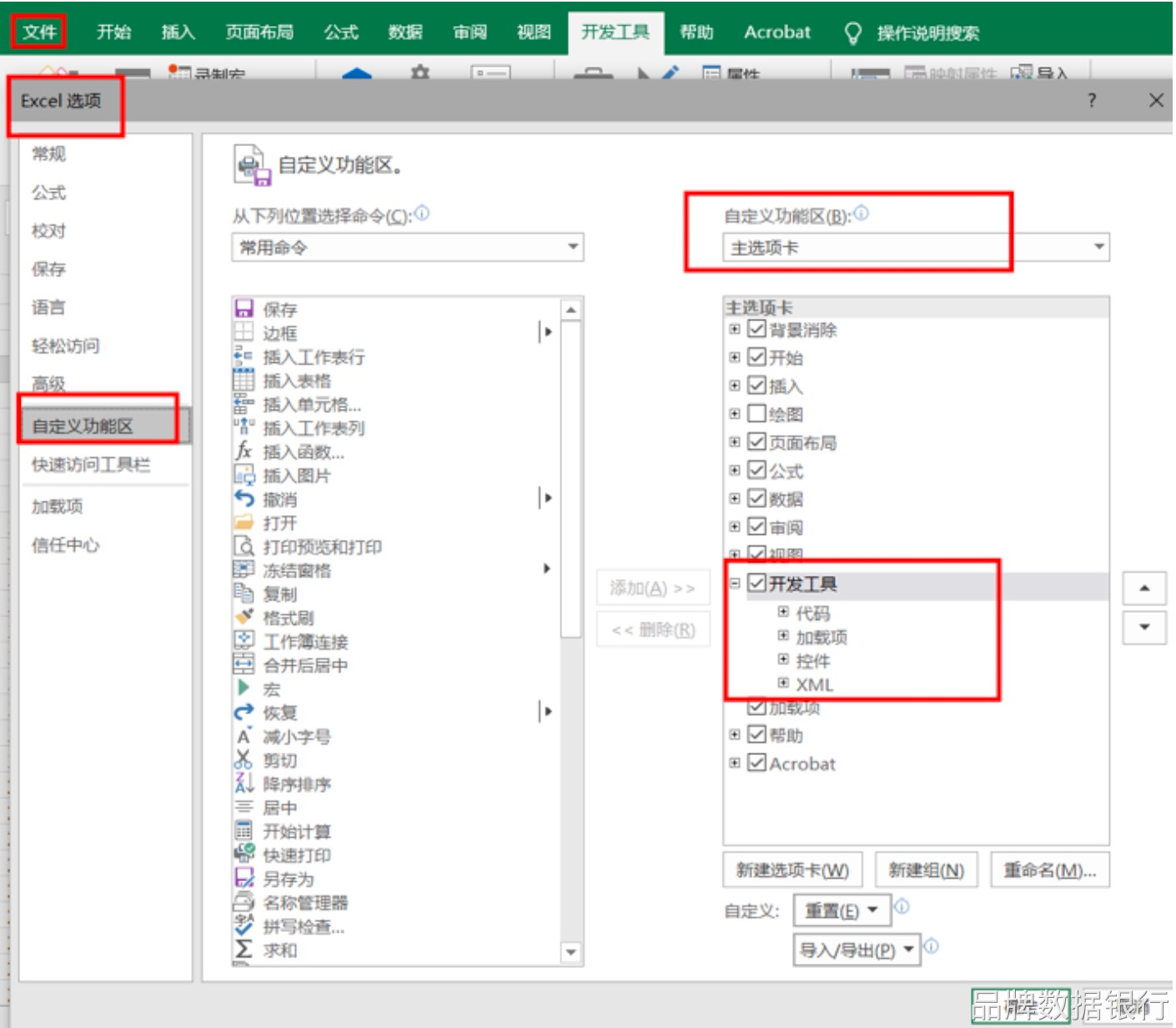Disable the 开发工具 tab checkbox
This screenshot has height=1028, width=1176.
click(x=756, y=583)
